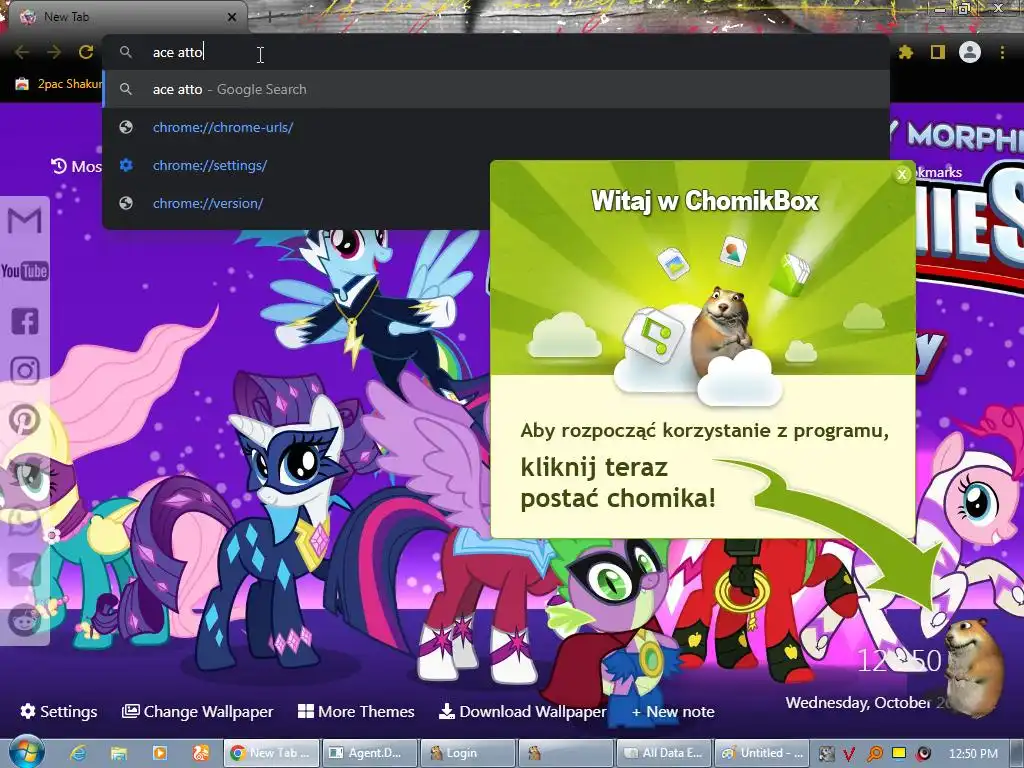The image size is (1024, 768).
Task: Open the Reddit sidebar shortcut
Action: pos(24,620)
